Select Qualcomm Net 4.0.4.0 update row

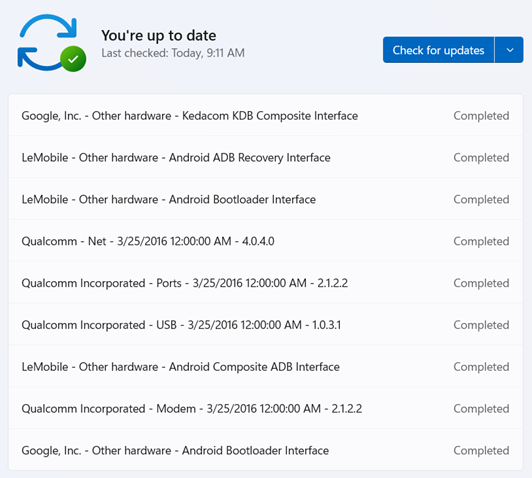pos(266,241)
